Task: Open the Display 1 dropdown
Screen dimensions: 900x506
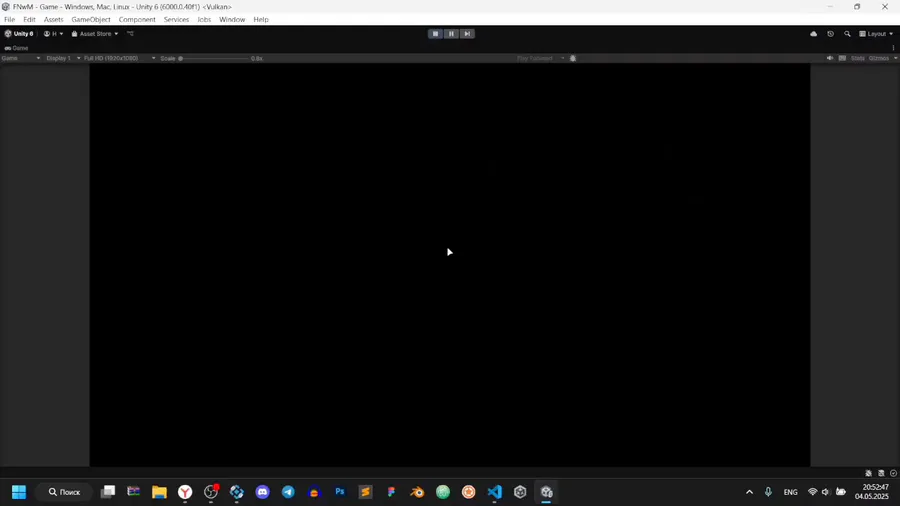Action: 63,59
